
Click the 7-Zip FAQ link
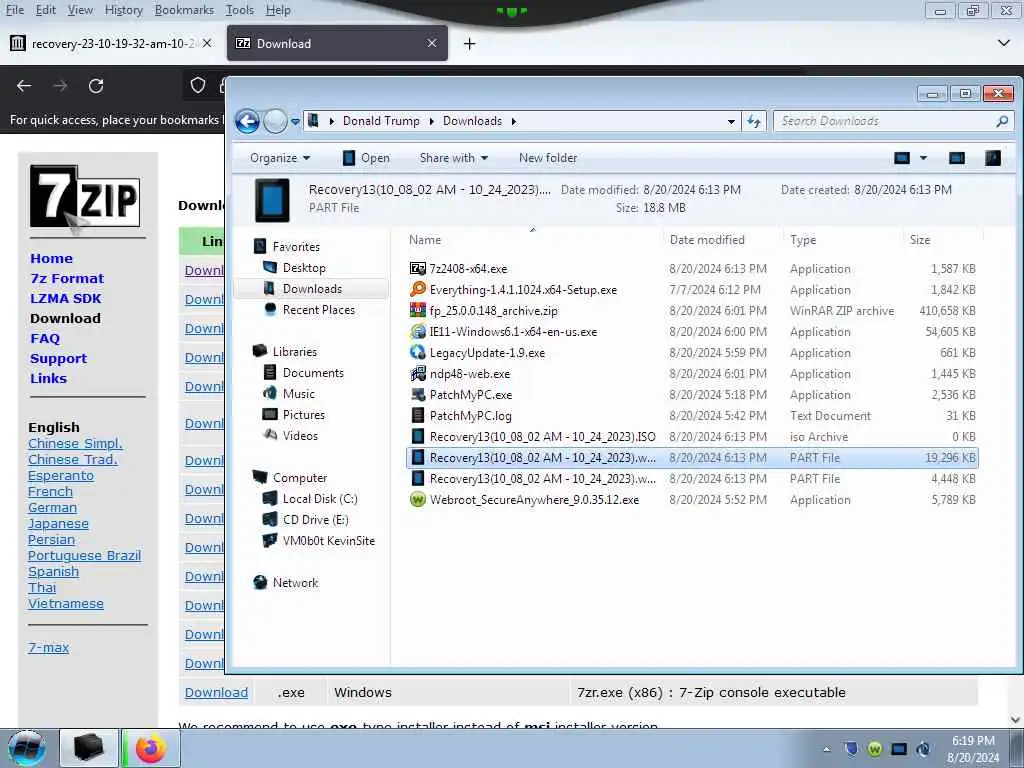coord(45,338)
